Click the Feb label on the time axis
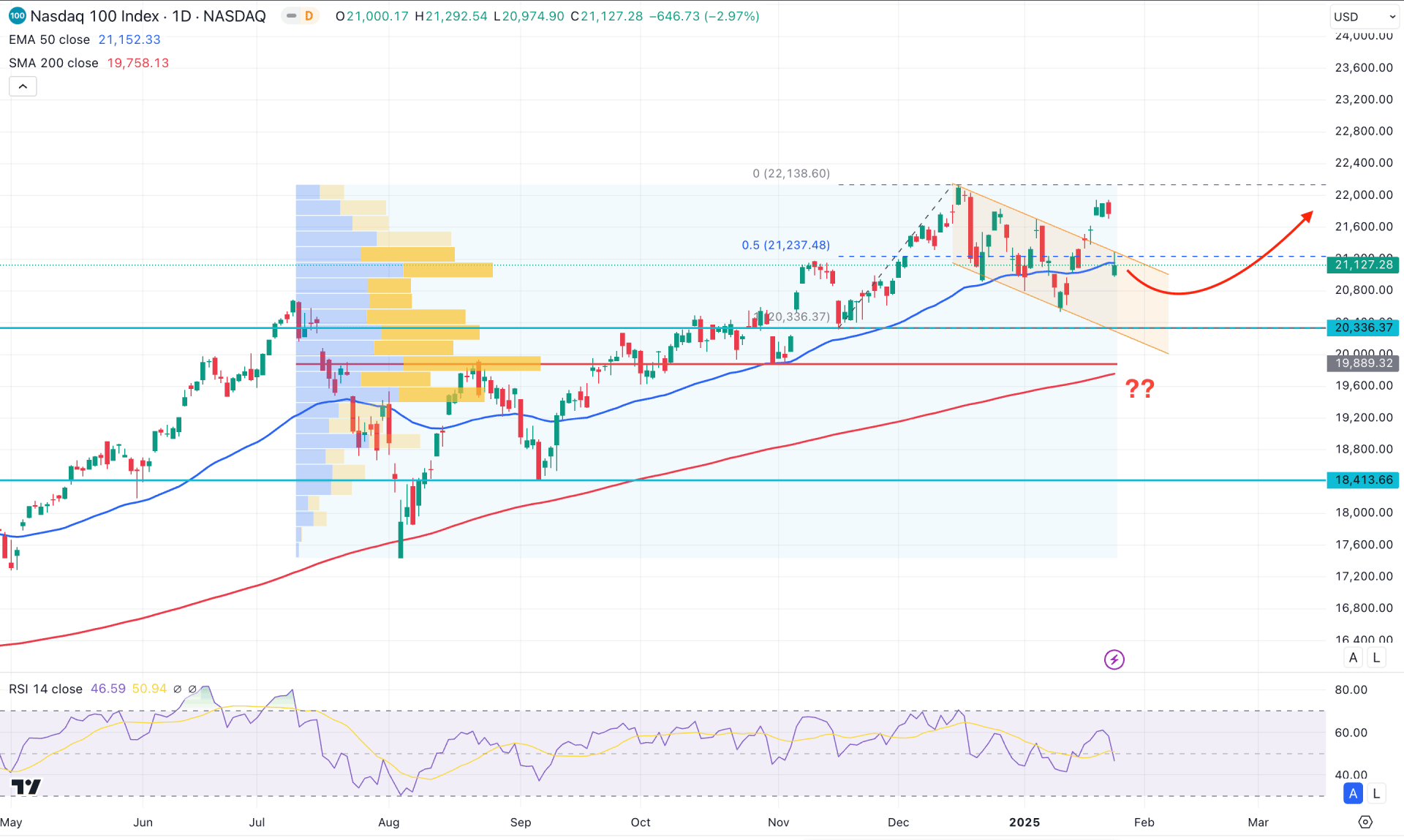Image resolution: width=1404 pixels, height=840 pixels. click(1144, 822)
